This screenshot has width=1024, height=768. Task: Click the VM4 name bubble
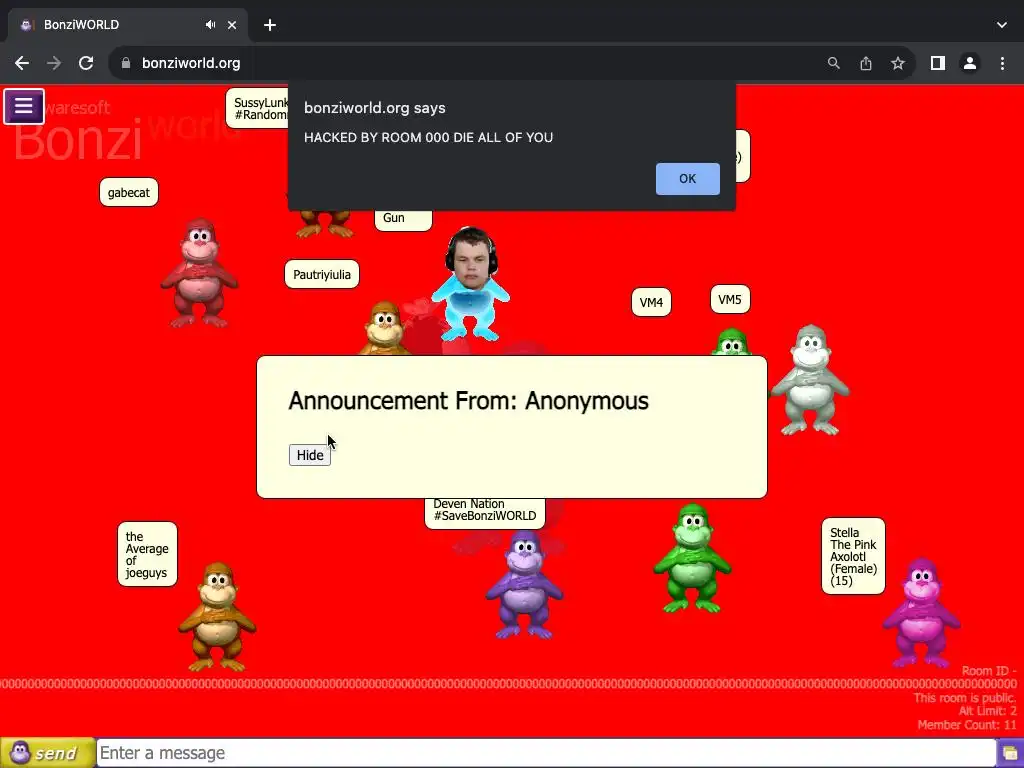(651, 302)
